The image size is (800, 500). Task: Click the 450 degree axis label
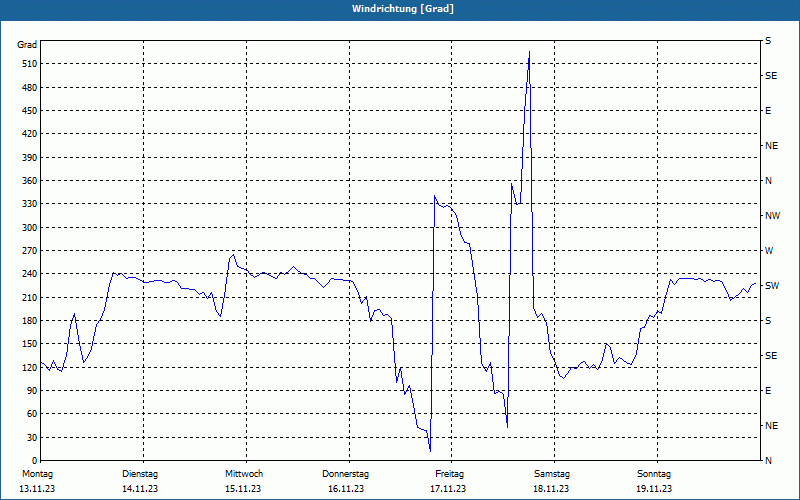coord(29,111)
